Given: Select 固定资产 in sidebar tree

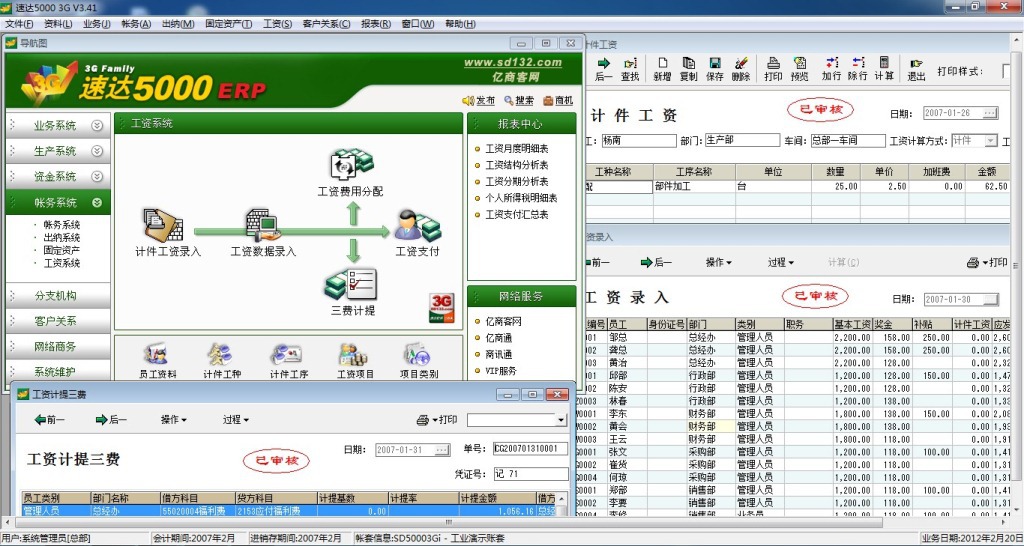Looking at the screenshot, I should [62, 250].
